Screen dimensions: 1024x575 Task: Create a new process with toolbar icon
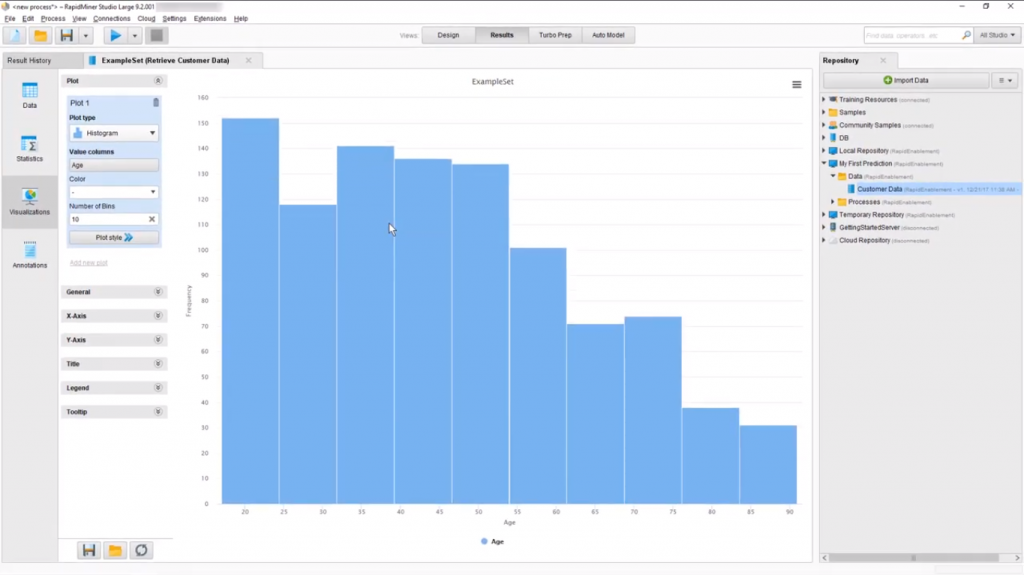16,35
